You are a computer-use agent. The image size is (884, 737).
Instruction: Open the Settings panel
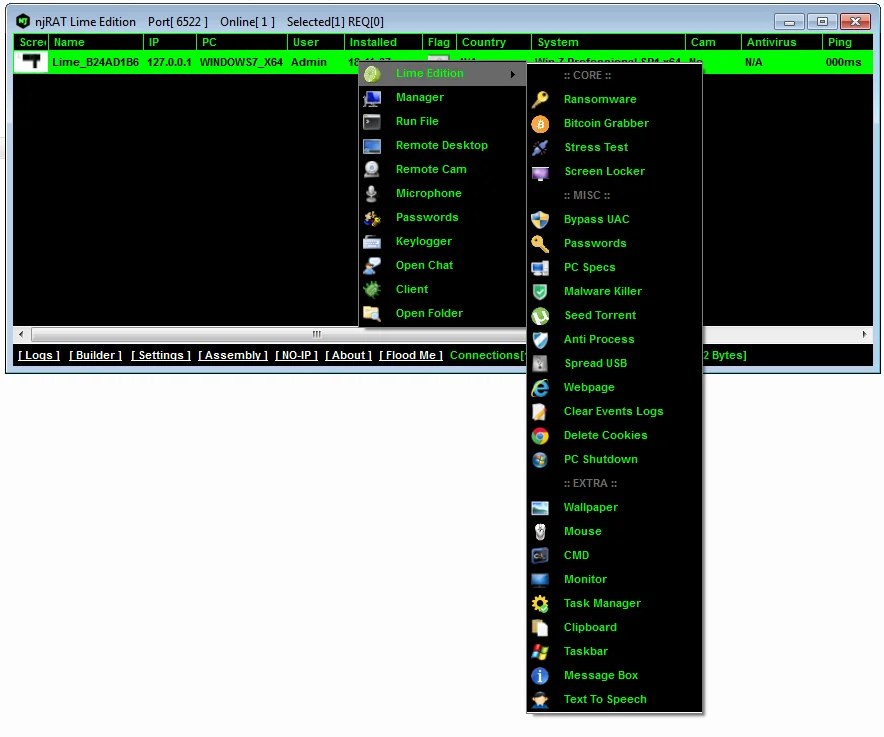tap(160, 355)
